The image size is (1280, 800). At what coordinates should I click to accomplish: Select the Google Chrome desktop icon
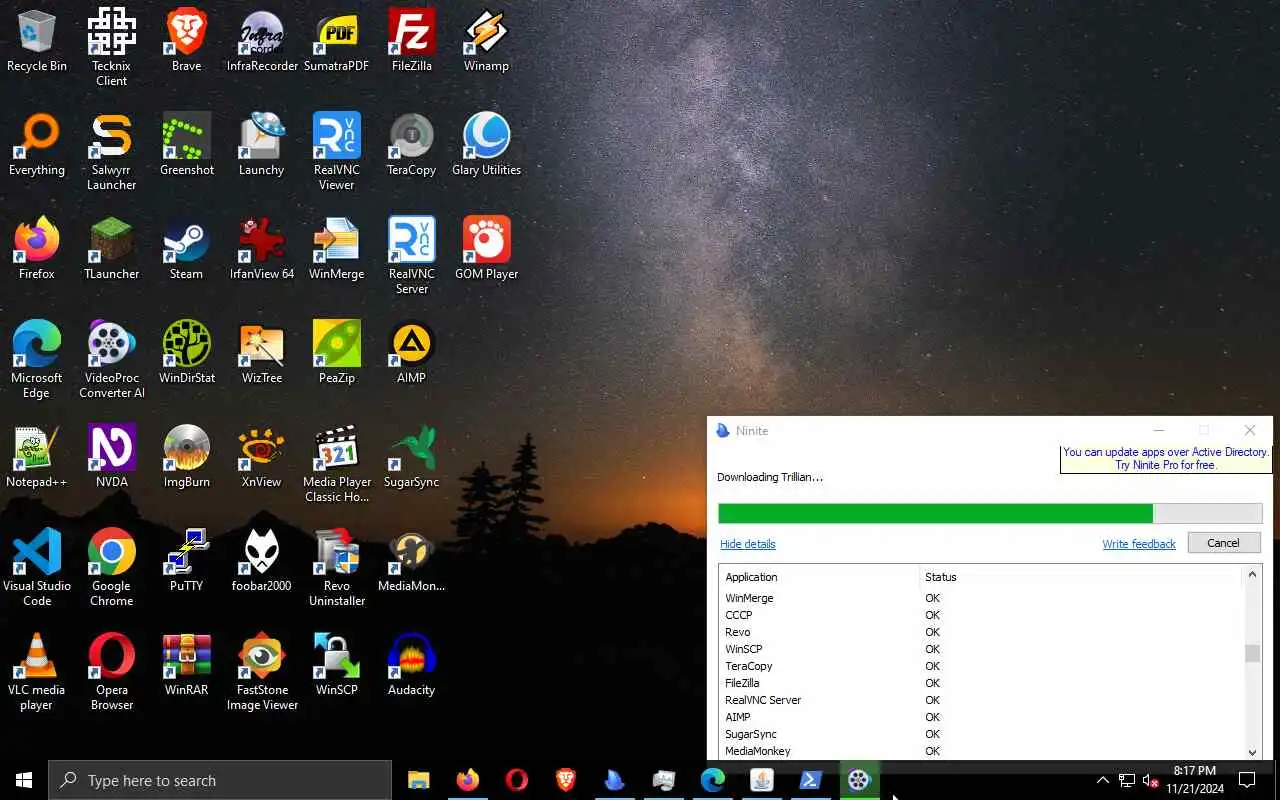pyautogui.click(x=112, y=568)
